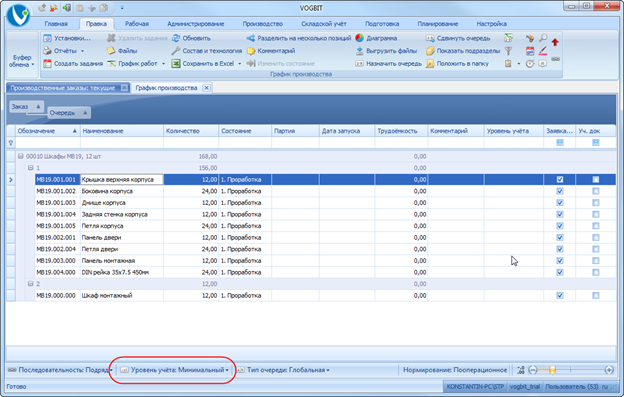
Task: Switch to the Складской учёт ribbon tab
Action: tap(324, 24)
